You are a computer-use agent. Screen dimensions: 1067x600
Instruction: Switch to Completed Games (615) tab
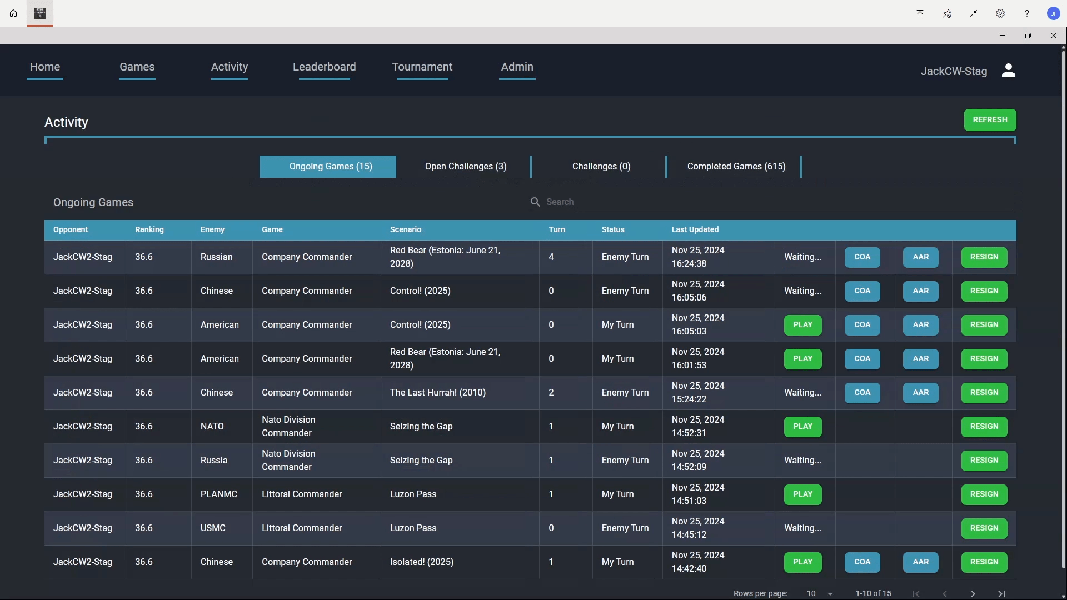point(735,167)
